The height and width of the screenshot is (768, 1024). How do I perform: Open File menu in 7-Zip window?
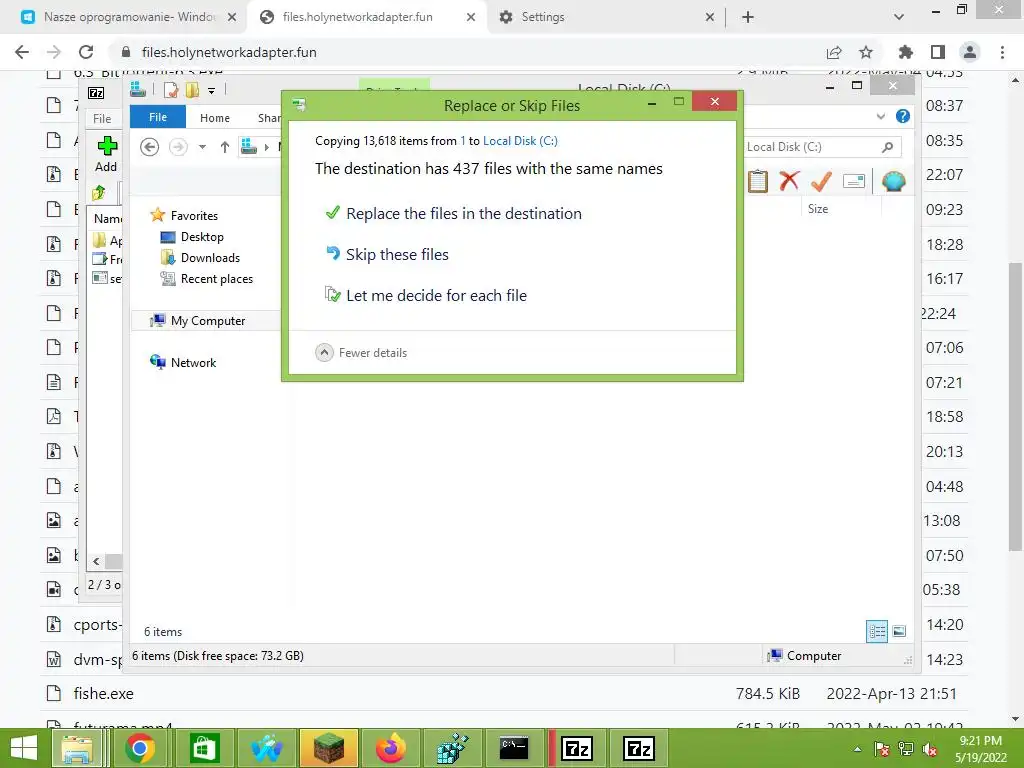pos(102,118)
